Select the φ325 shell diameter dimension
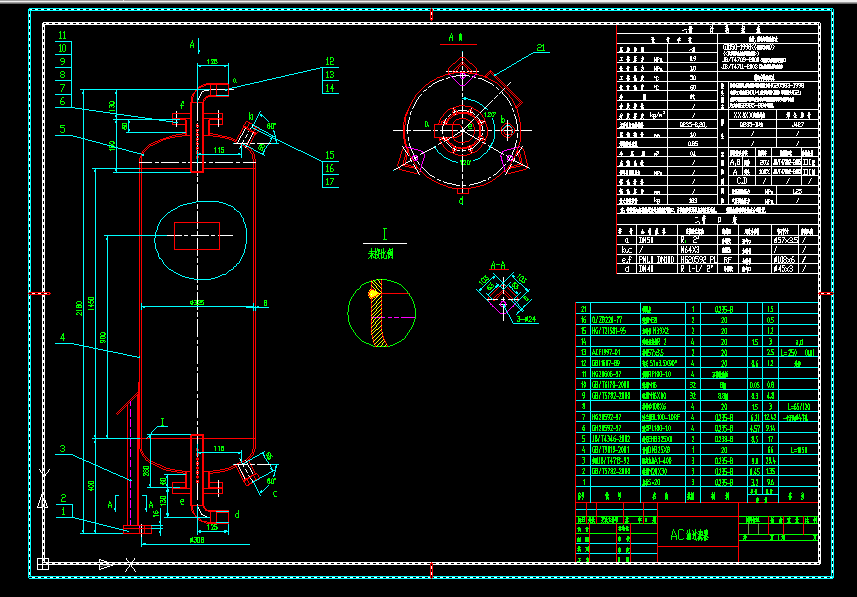 [197, 302]
